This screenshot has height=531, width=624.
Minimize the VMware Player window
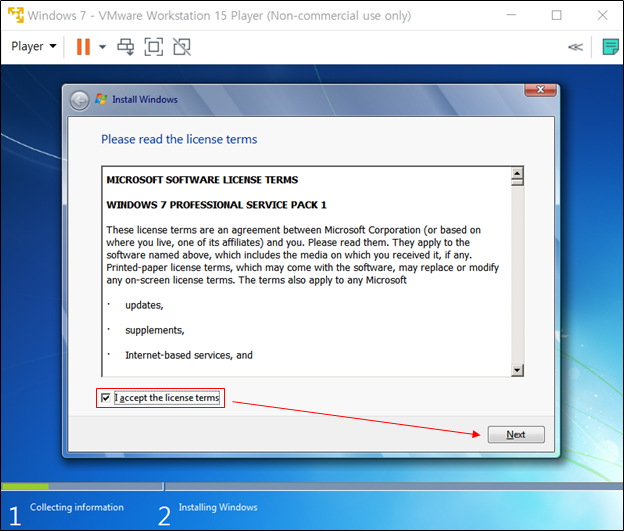[511, 15]
